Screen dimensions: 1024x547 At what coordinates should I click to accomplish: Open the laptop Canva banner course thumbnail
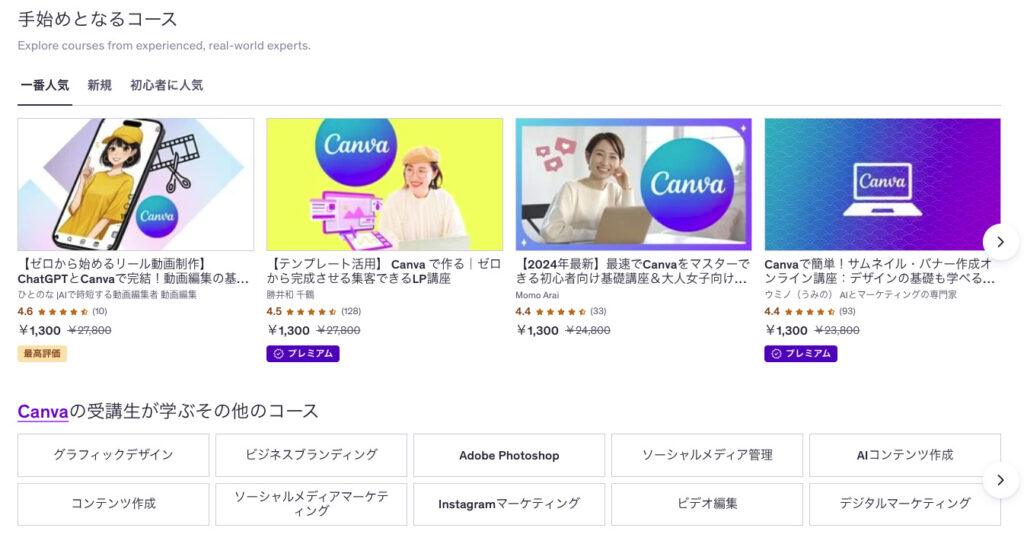(882, 184)
